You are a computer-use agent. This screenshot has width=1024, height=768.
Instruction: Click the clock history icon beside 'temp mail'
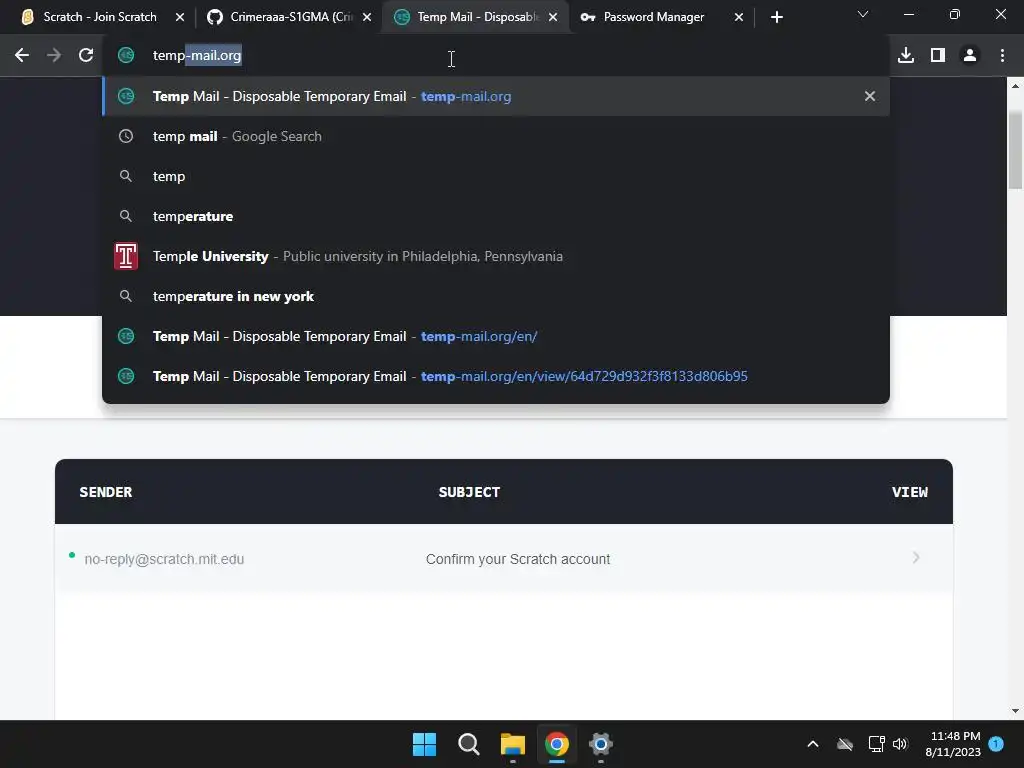tap(126, 136)
